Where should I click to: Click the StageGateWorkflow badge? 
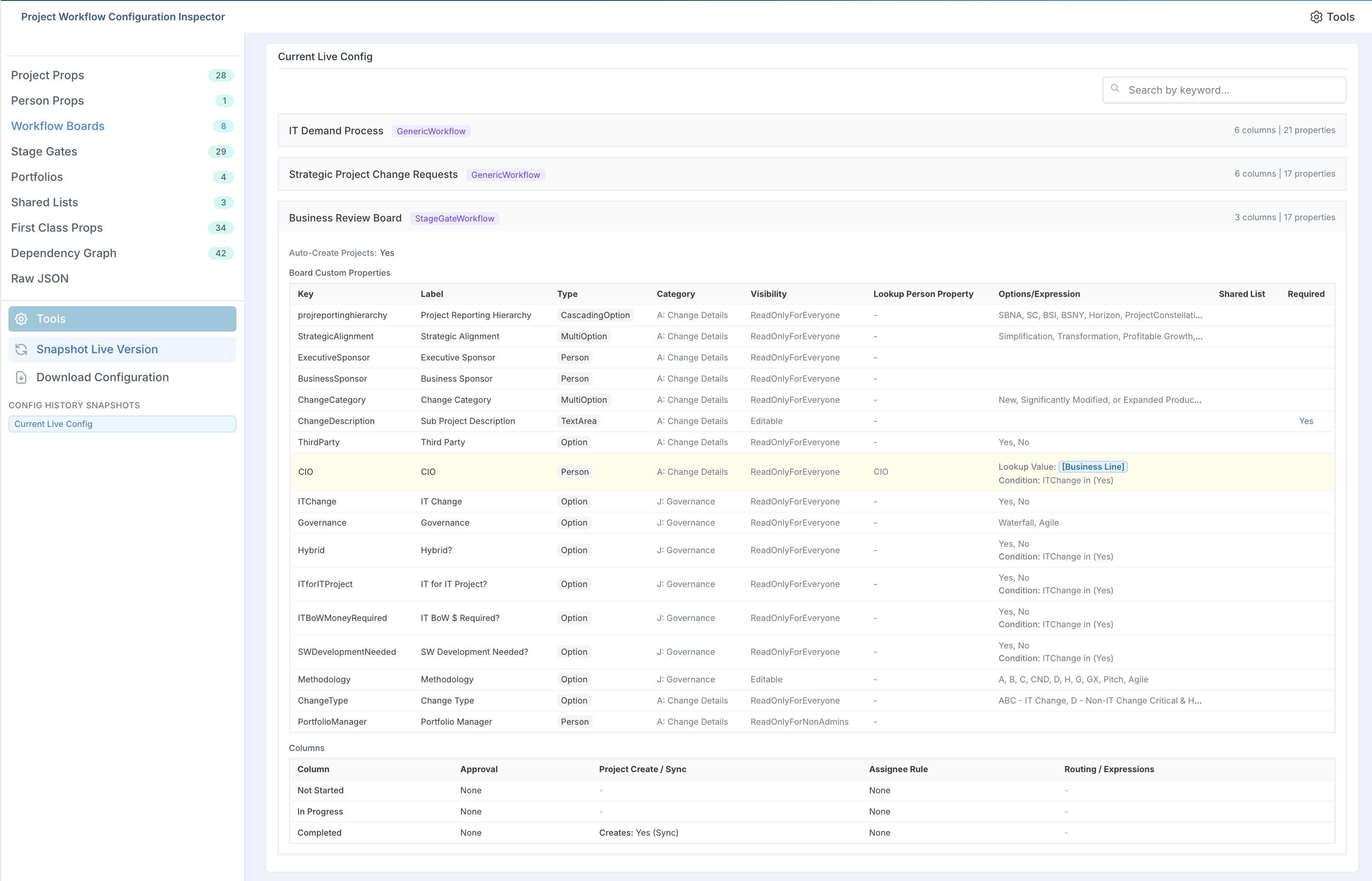[454, 219]
